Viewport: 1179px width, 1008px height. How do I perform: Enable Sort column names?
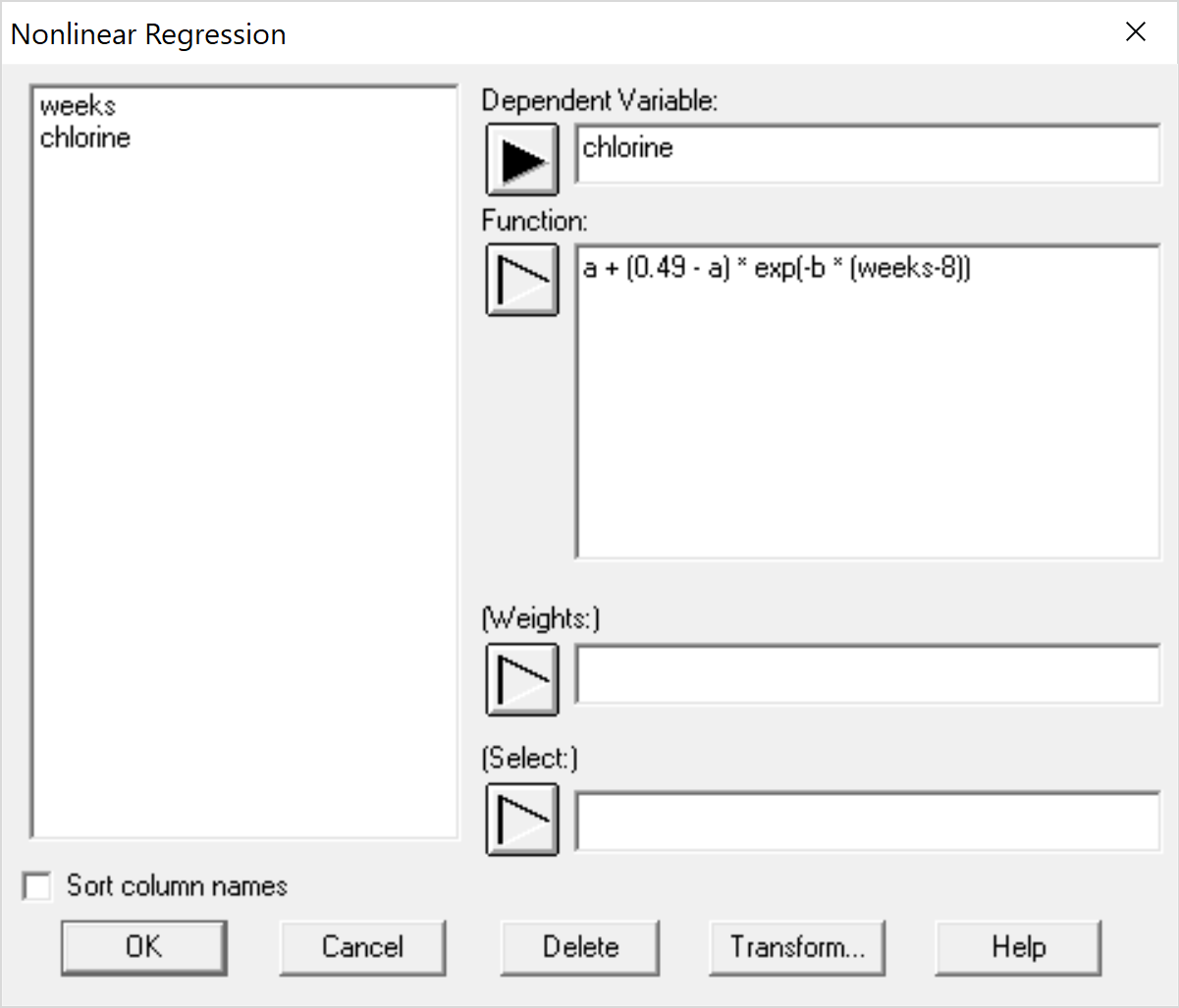pyautogui.click(x=38, y=885)
